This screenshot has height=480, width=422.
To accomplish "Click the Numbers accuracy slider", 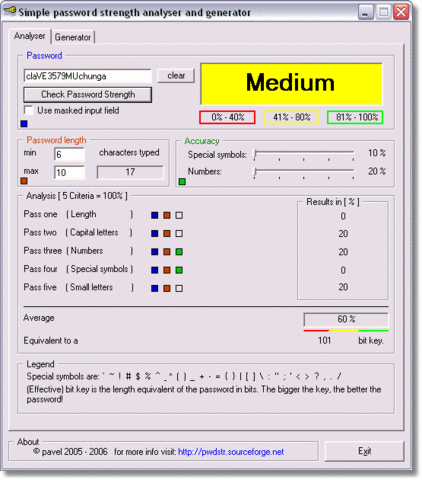I will (x=304, y=173).
